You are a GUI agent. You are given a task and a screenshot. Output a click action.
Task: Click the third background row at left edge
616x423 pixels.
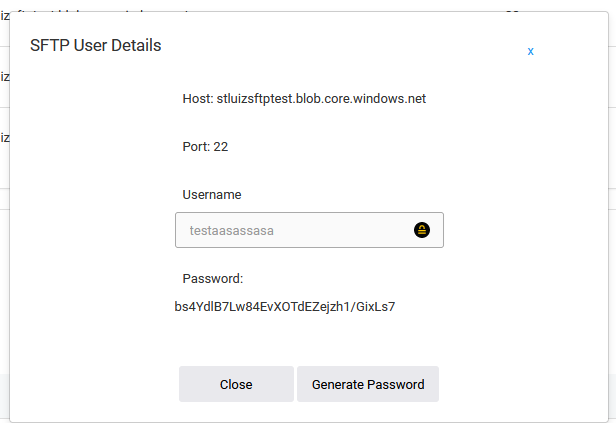pos(4,137)
